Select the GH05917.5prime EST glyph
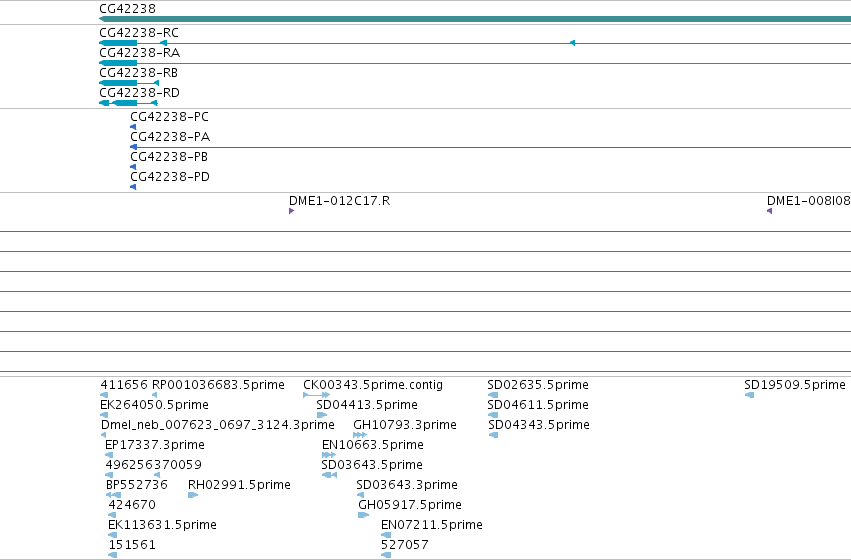Viewport: 851px width, 560px height. [x=363, y=515]
